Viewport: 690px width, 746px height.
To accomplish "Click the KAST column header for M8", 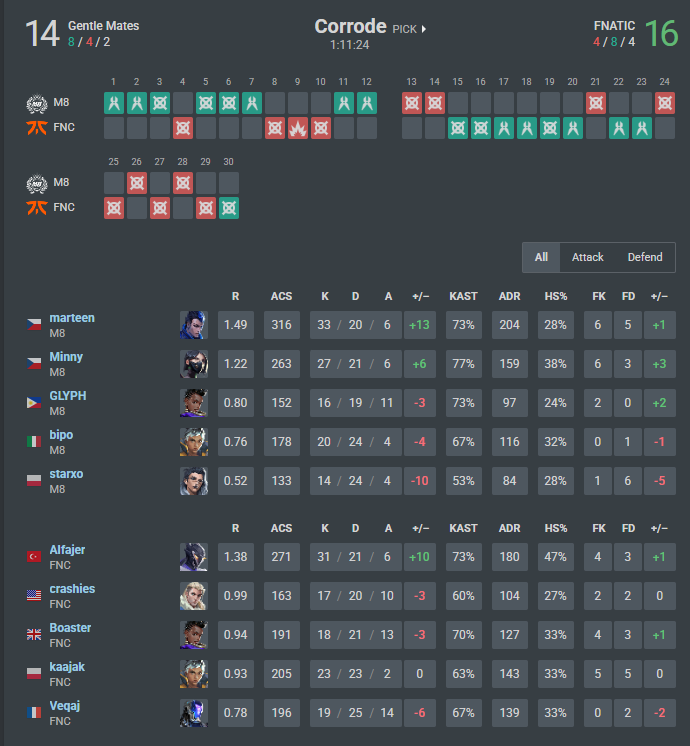I will pyautogui.click(x=463, y=296).
